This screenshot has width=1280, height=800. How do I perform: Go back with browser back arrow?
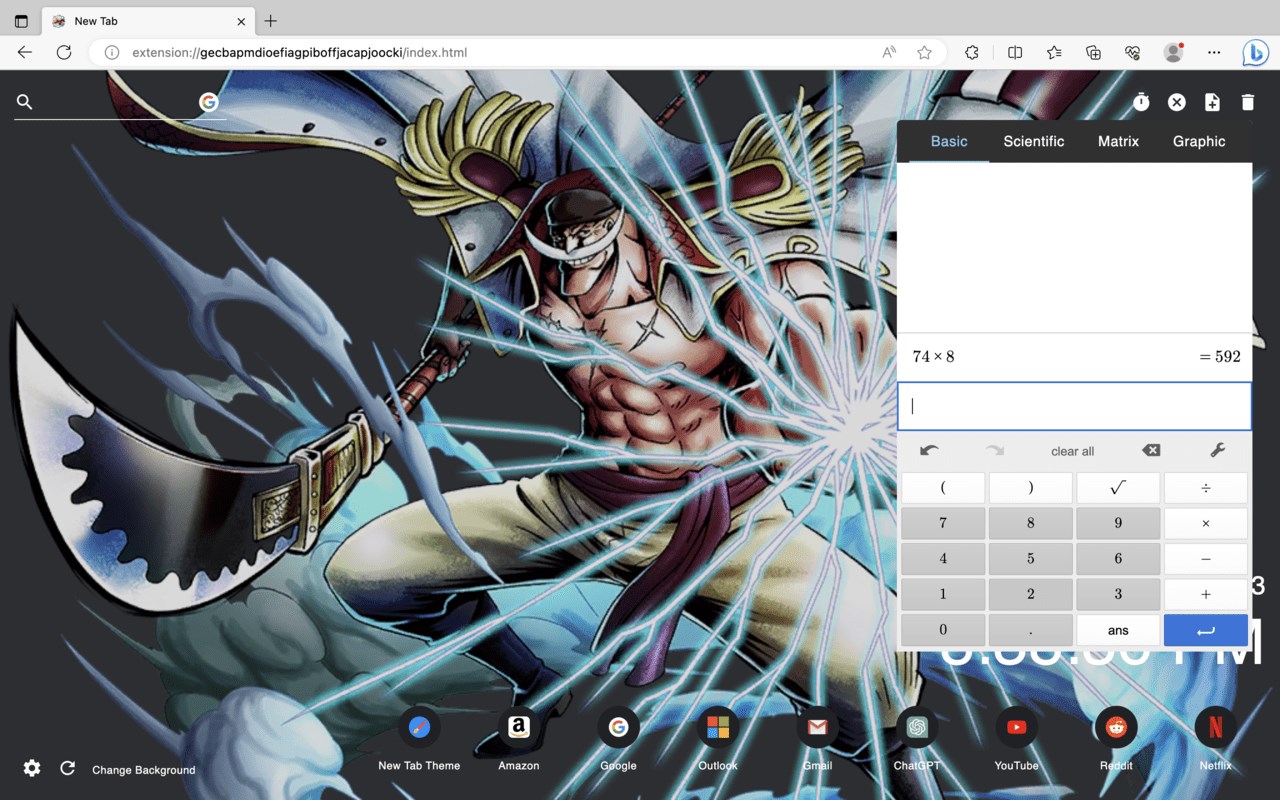pyautogui.click(x=25, y=52)
